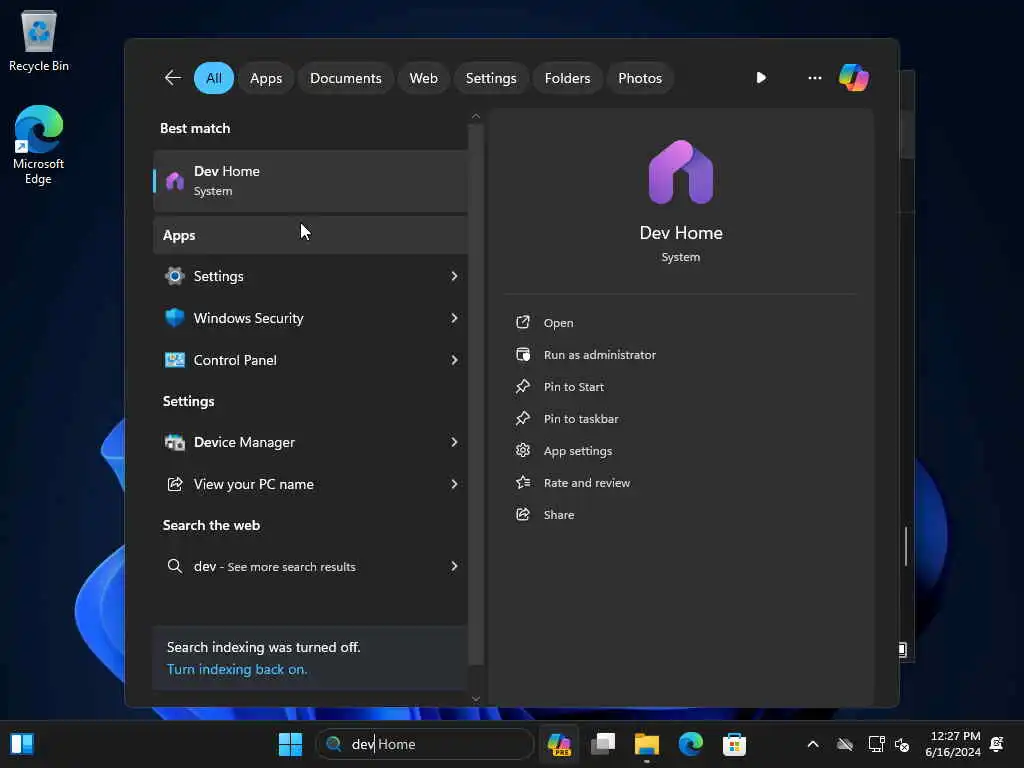Open the Widgets icon on the taskbar

click(x=22, y=744)
